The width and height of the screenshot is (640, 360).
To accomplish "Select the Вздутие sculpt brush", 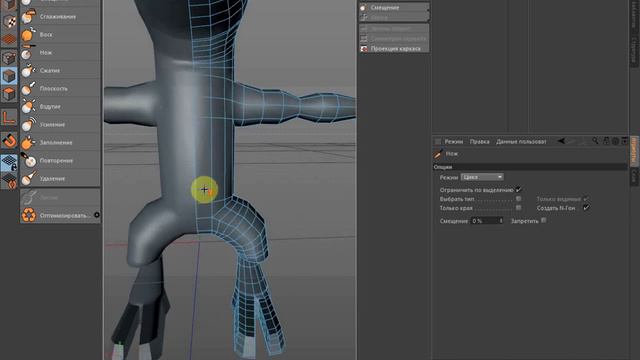I will point(60,107).
